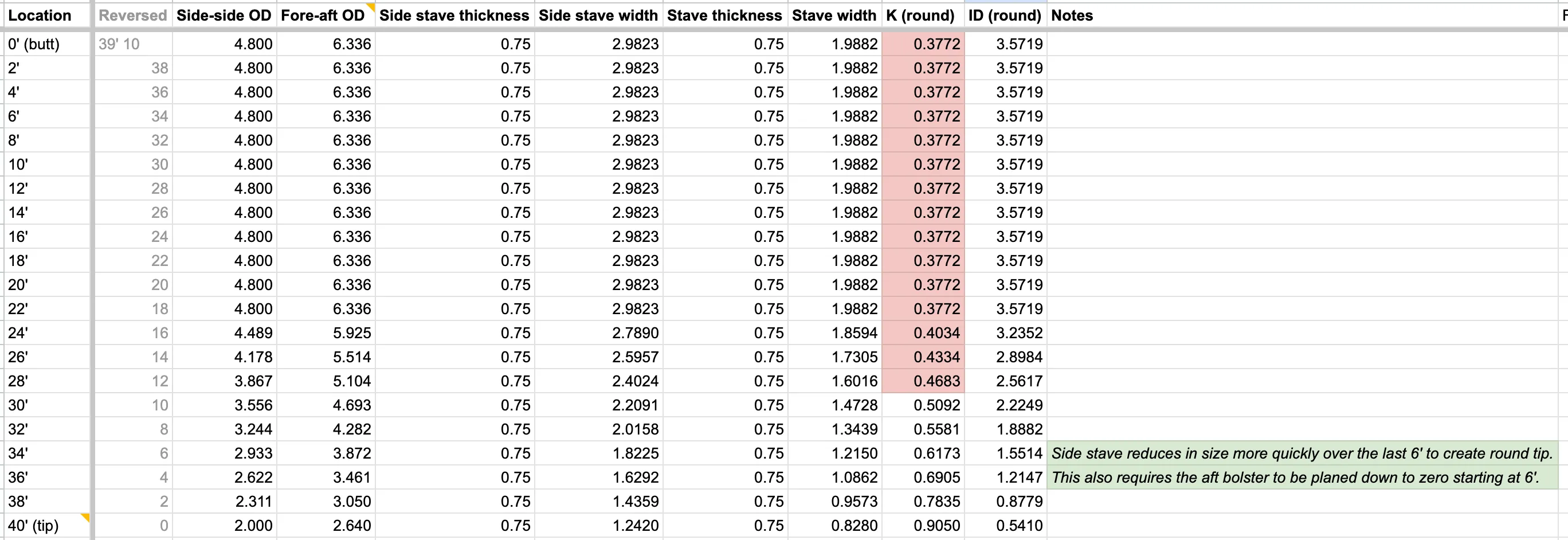Select the Stave thickness column header
1568x540 pixels.
coord(724,15)
